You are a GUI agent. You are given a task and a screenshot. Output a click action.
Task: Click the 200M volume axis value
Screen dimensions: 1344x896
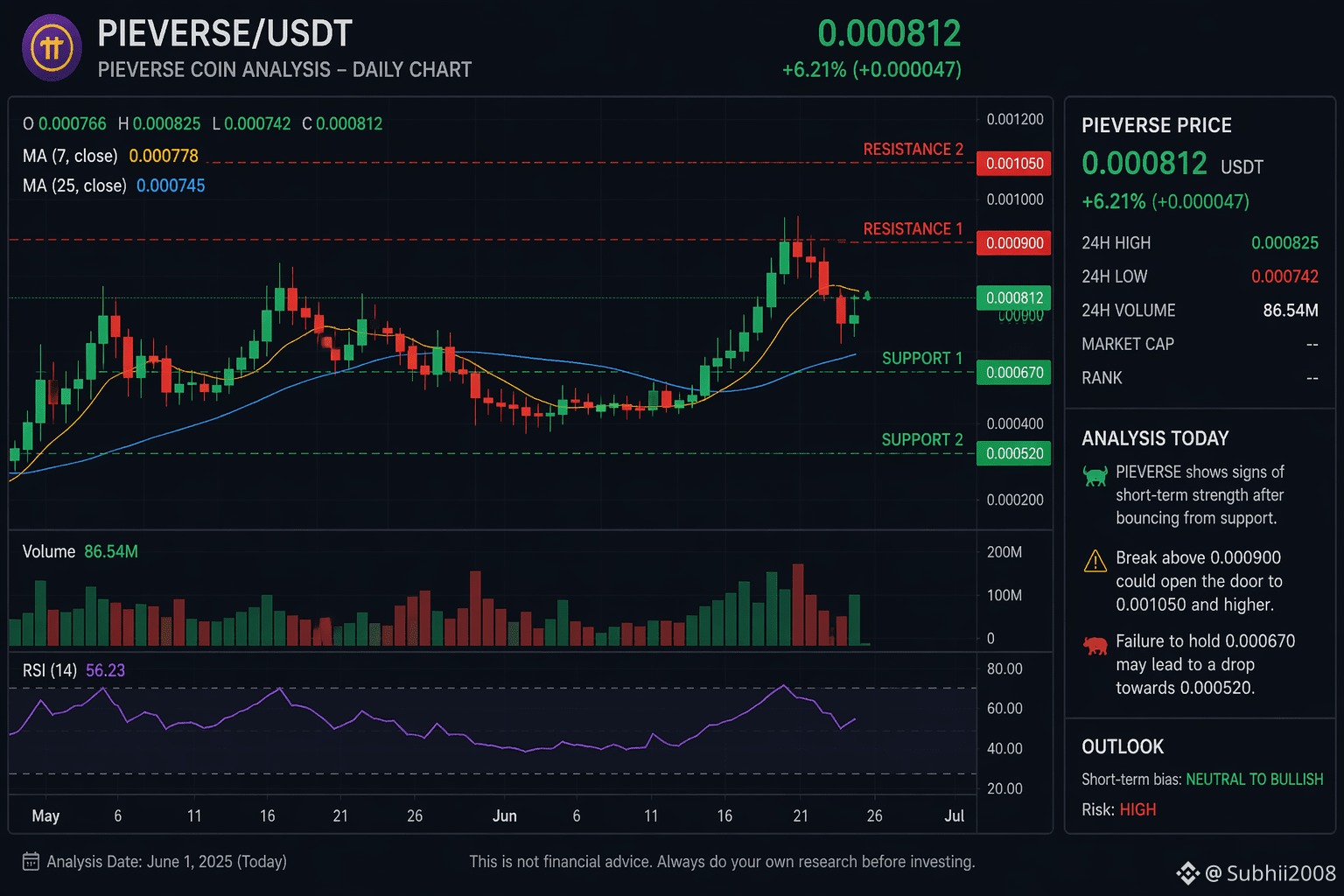click(1004, 552)
